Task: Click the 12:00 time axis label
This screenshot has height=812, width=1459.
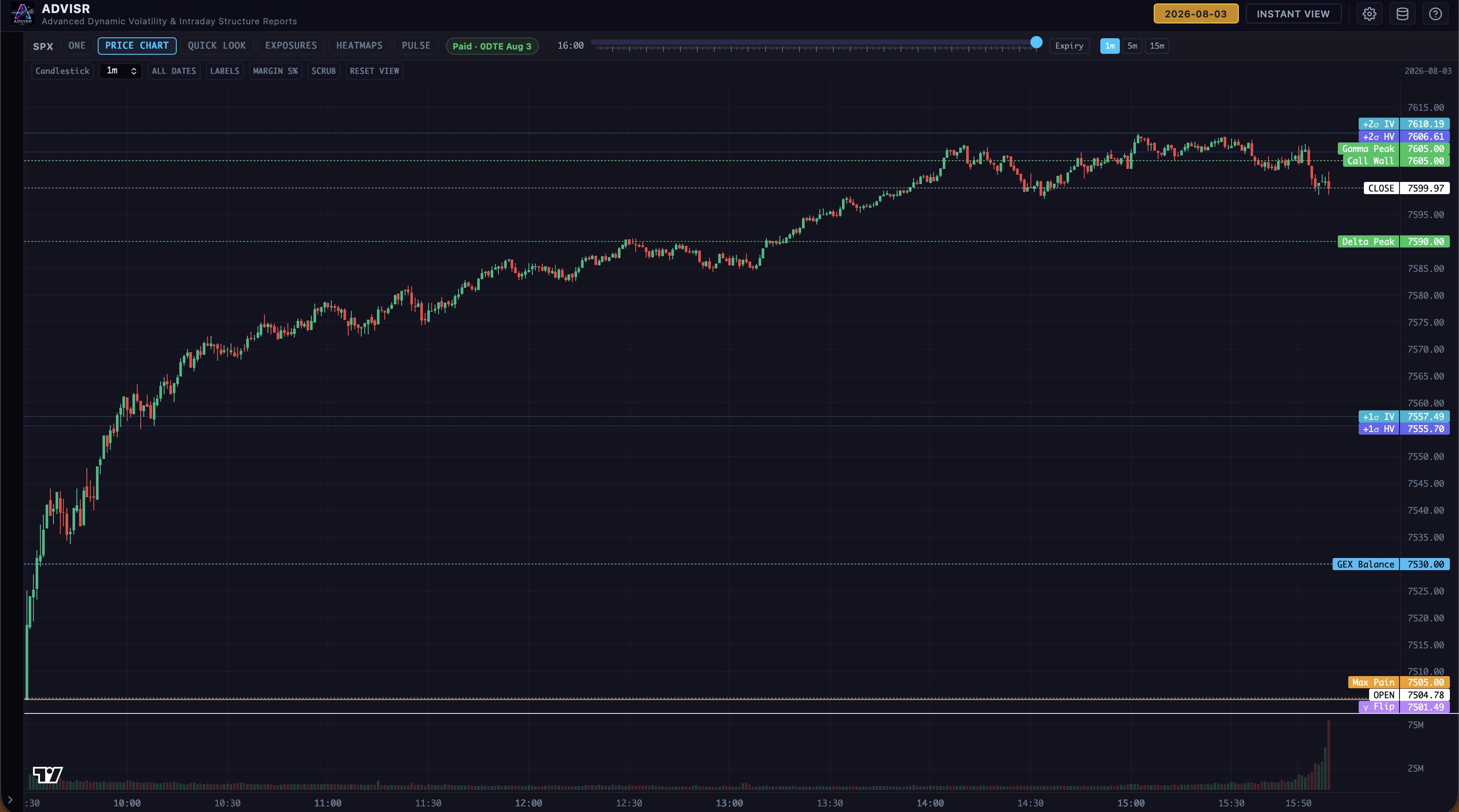Action: 528,803
